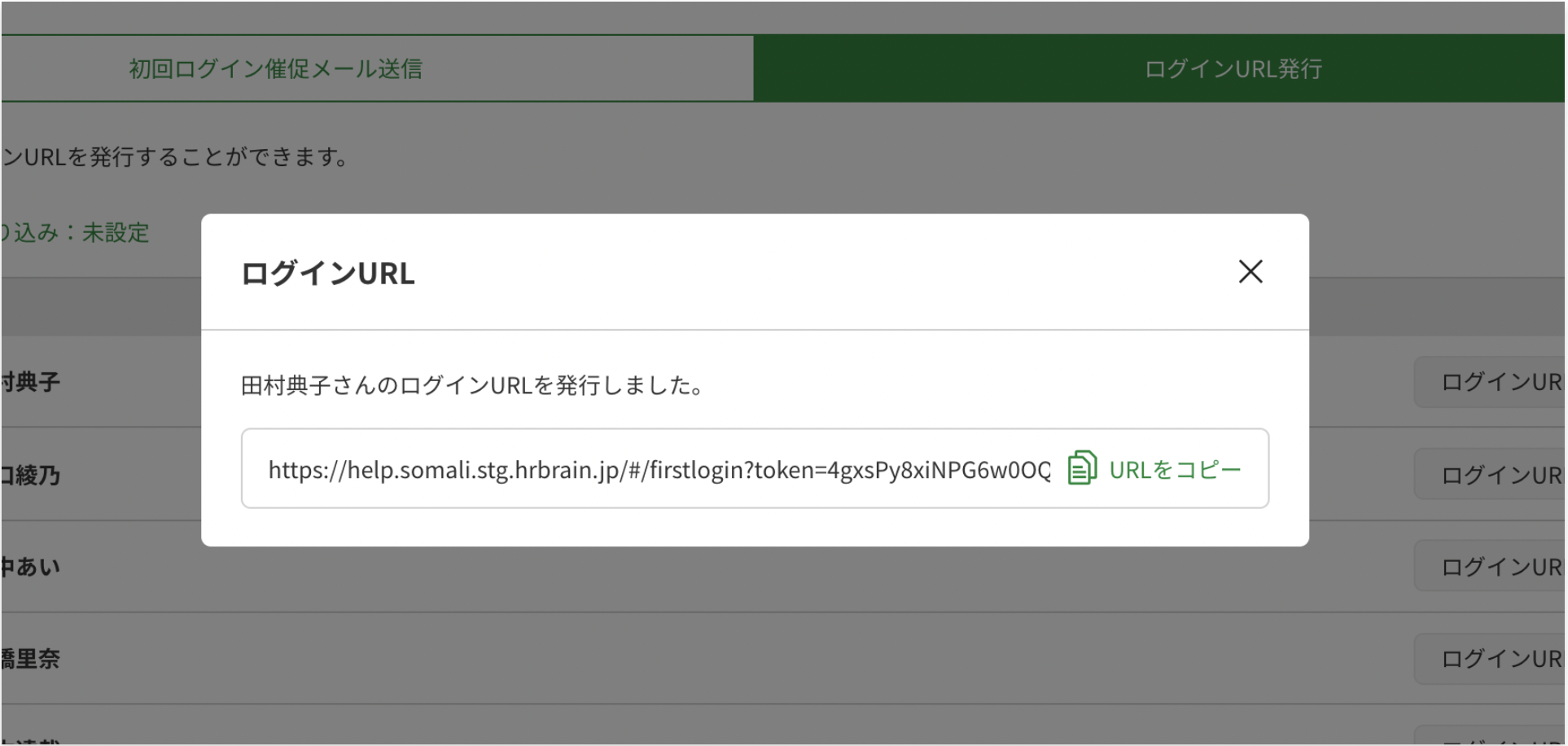The width and height of the screenshot is (1568, 746).
Task: Close the ログインURL dialog with the X
Action: [x=1250, y=272]
